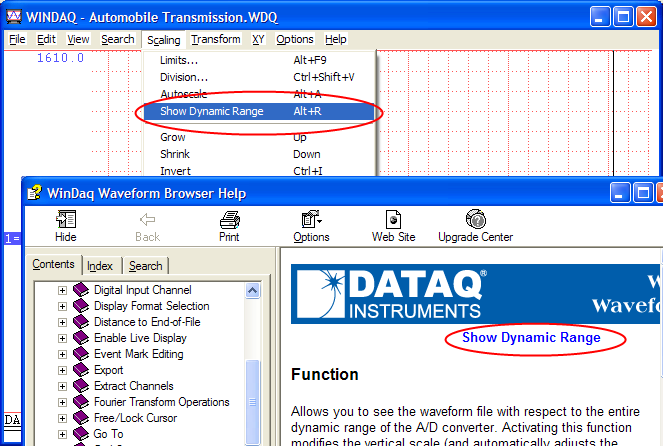Click the contents tree scrollbar thumb
Viewport: 663px width, 446px height.
pos(252,402)
